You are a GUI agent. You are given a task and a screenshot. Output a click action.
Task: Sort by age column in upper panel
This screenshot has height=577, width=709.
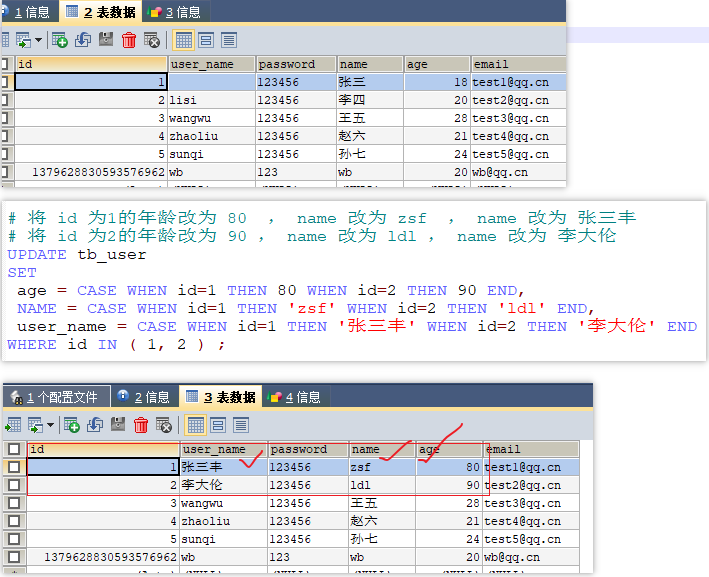437,64
